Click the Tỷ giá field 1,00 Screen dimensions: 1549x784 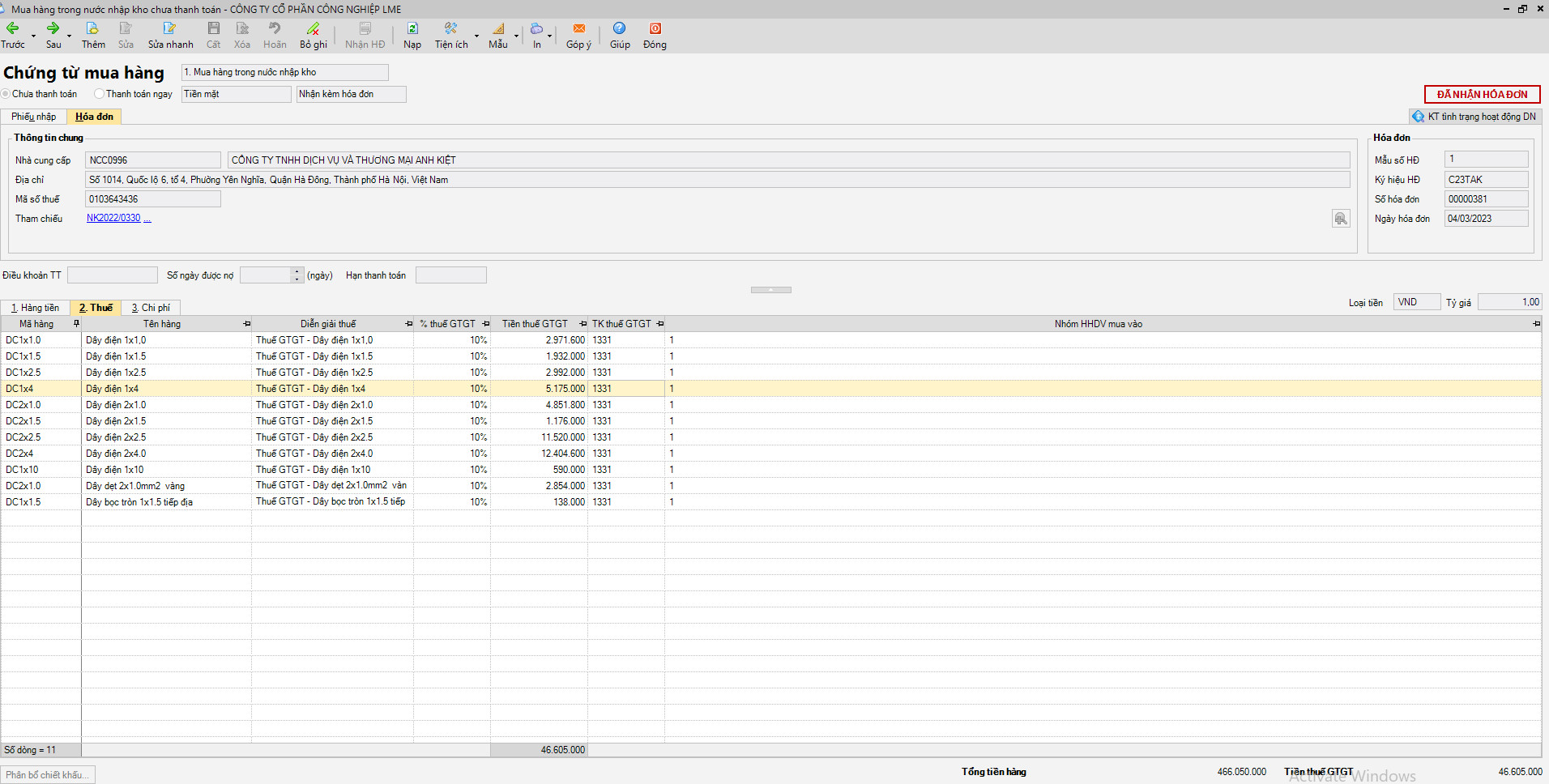click(1509, 302)
